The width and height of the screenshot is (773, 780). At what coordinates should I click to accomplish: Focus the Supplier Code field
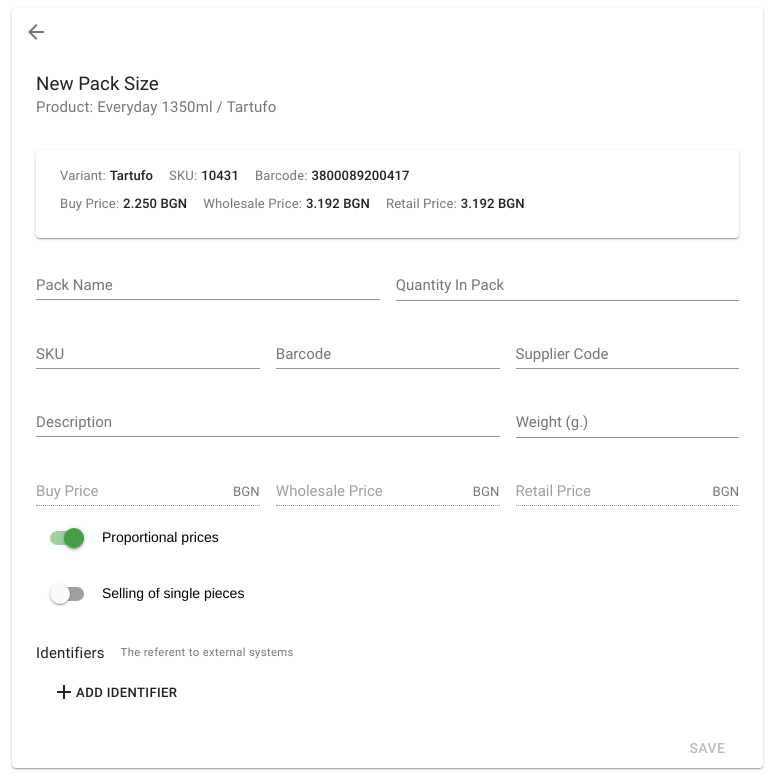[627, 354]
